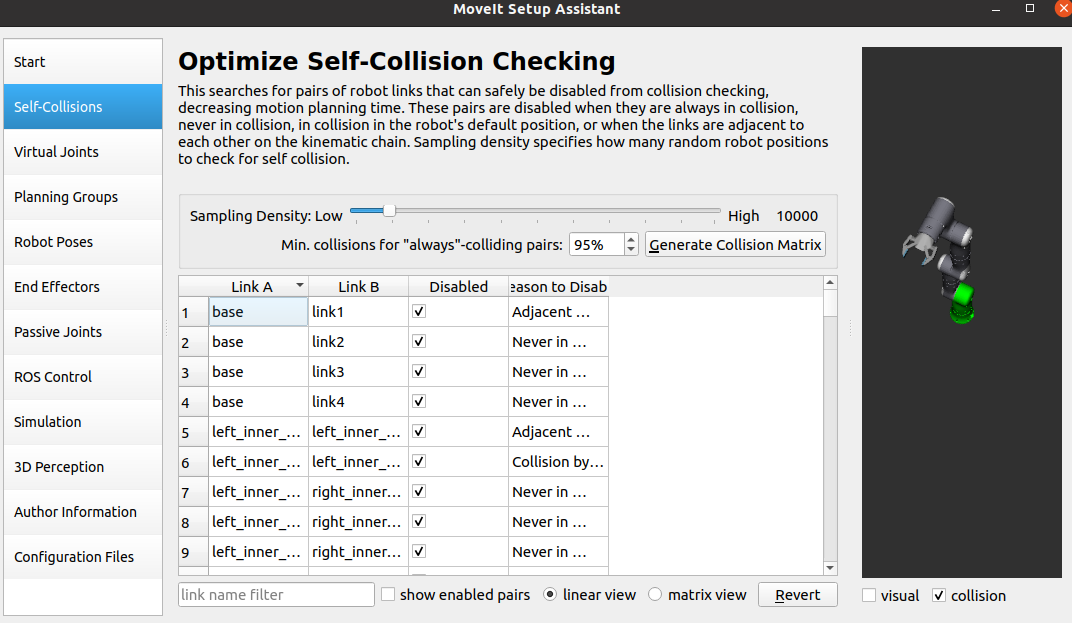Enable the visual checkbox
Screen dimensions: 1072x623
(x=869, y=595)
